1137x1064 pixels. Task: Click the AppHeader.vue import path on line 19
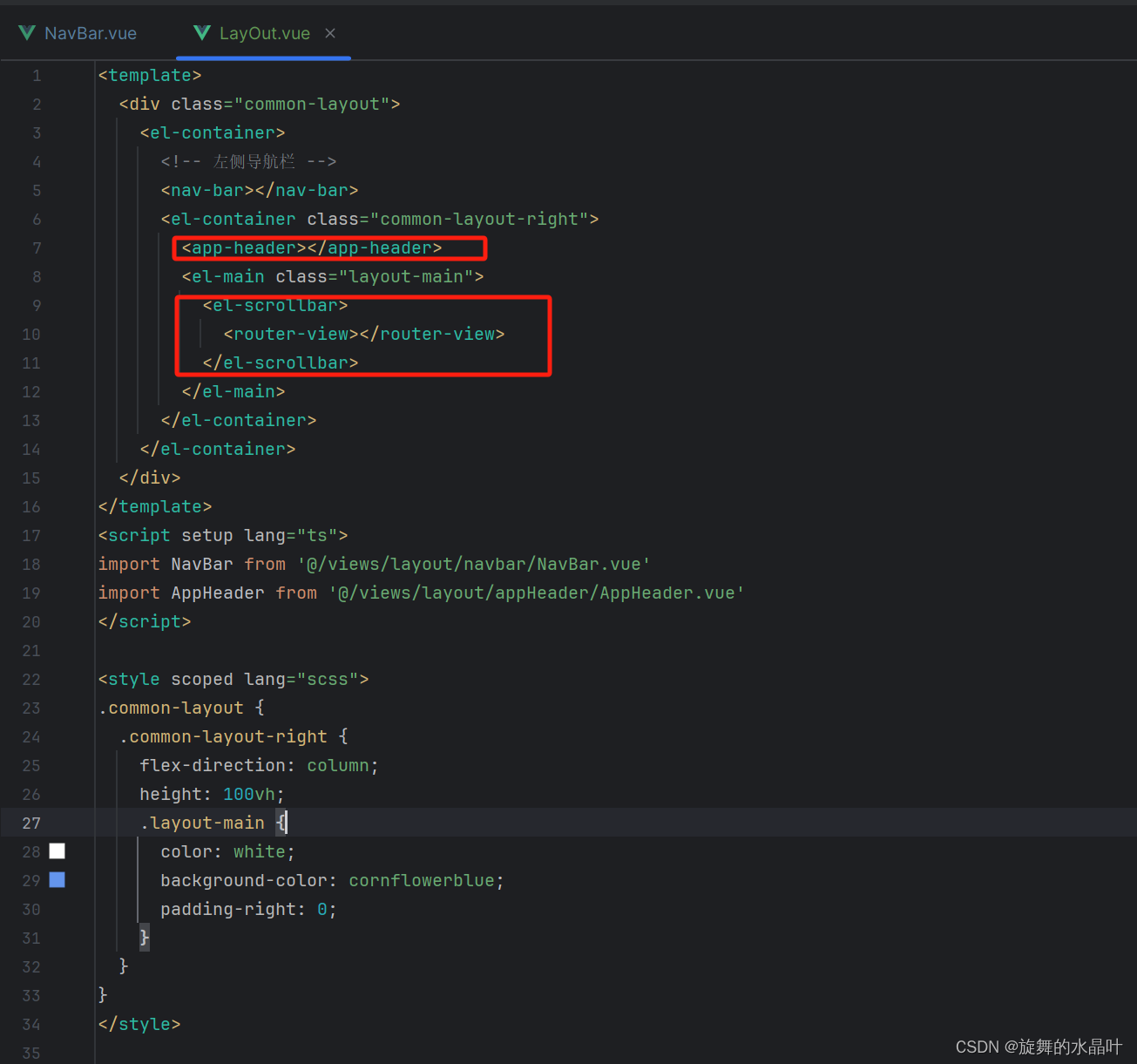click(537, 593)
